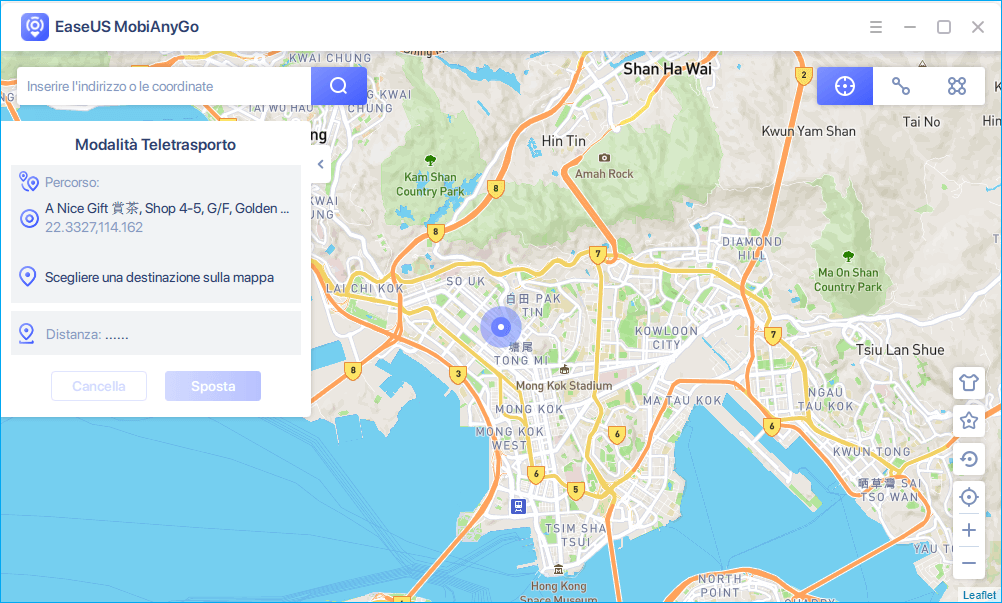Focus the address or coordinates field
The image size is (1002, 603).
coord(165,86)
